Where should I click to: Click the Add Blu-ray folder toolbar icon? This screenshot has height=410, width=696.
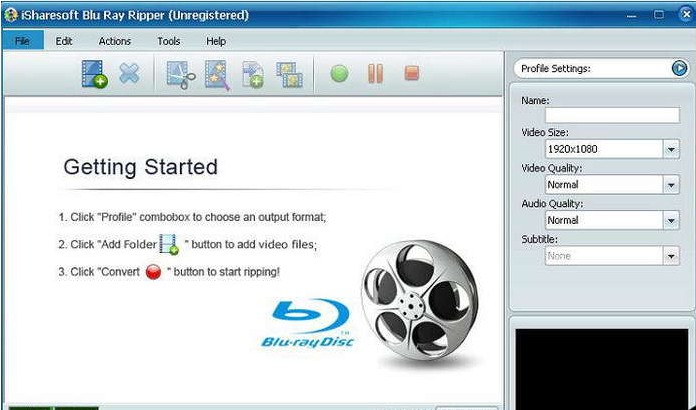tap(95, 74)
